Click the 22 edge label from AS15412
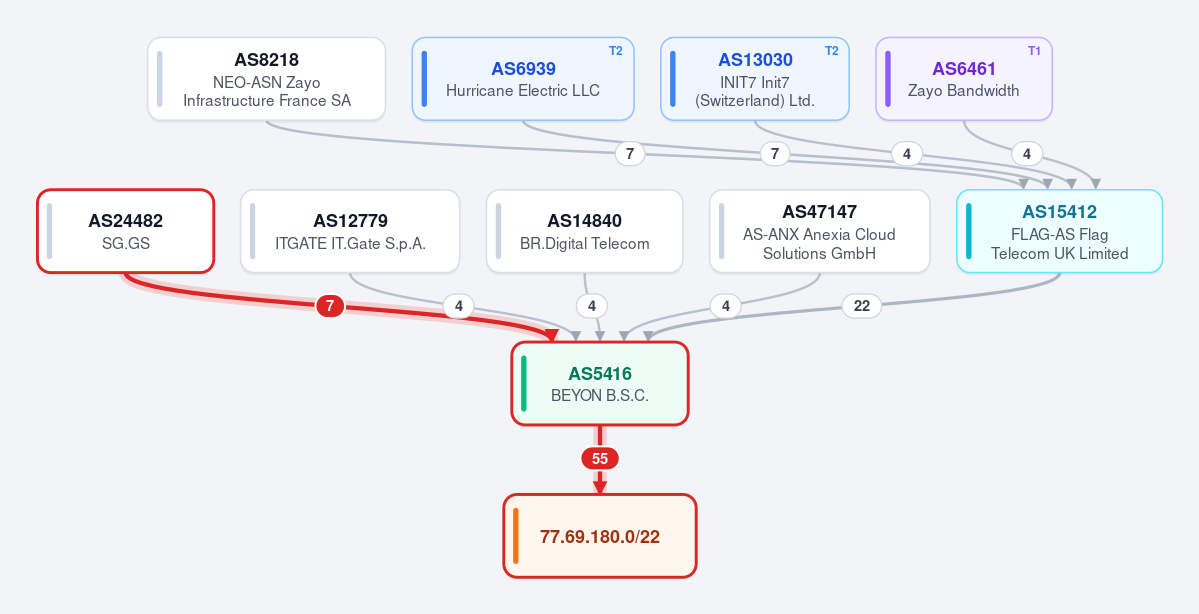The height and width of the screenshot is (614, 1199). [x=862, y=306]
